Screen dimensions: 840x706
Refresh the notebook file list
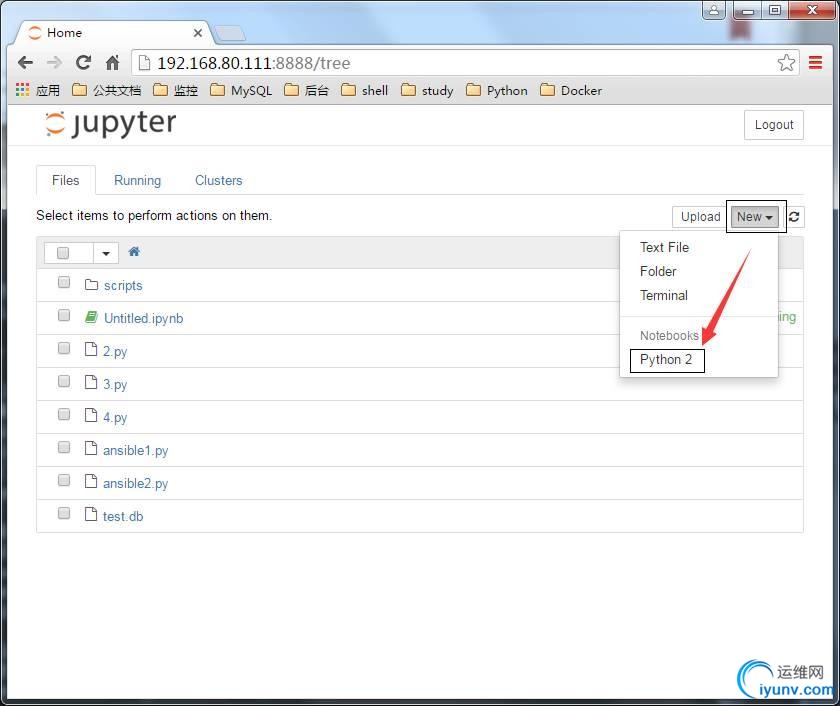pyautogui.click(x=794, y=216)
